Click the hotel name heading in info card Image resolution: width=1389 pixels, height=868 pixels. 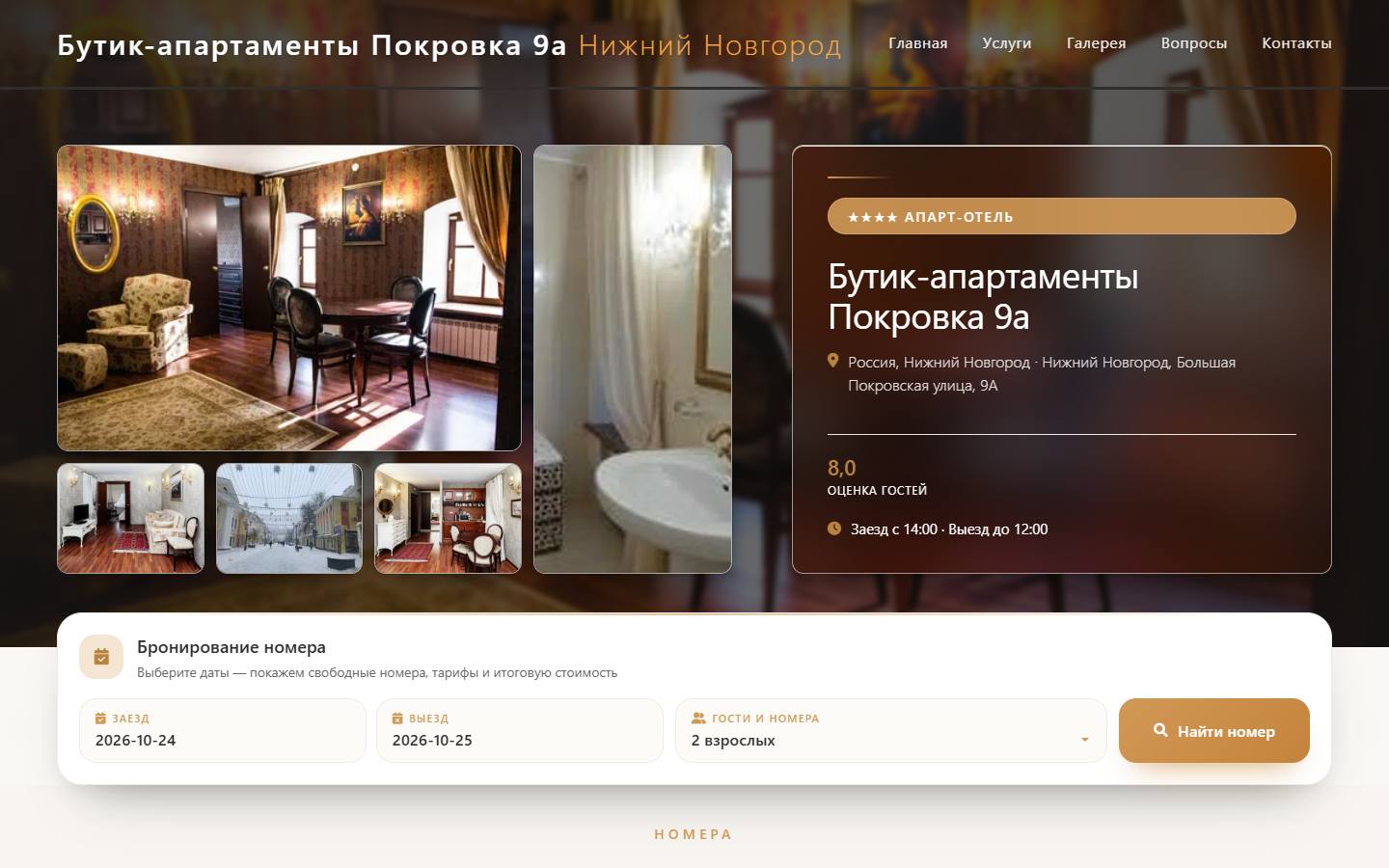pos(983,296)
